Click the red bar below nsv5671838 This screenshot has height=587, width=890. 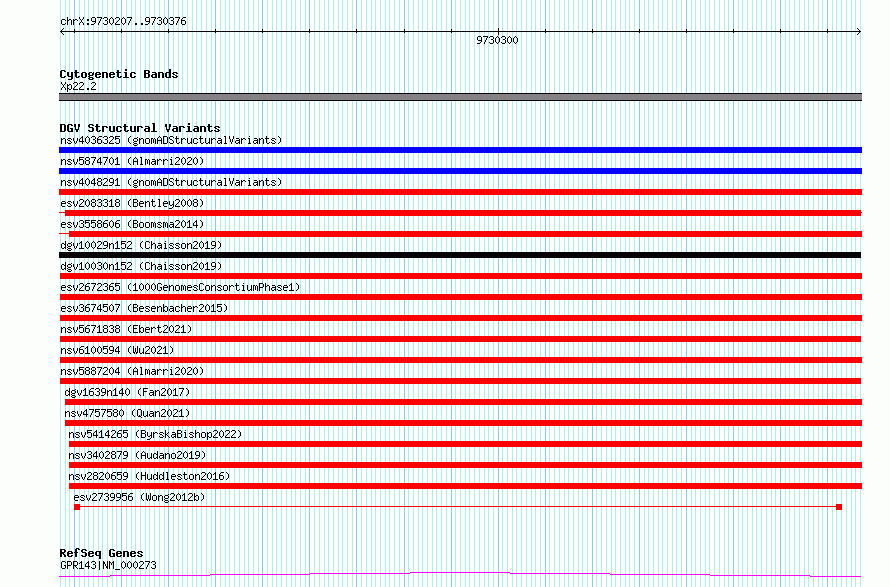[460, 339]
